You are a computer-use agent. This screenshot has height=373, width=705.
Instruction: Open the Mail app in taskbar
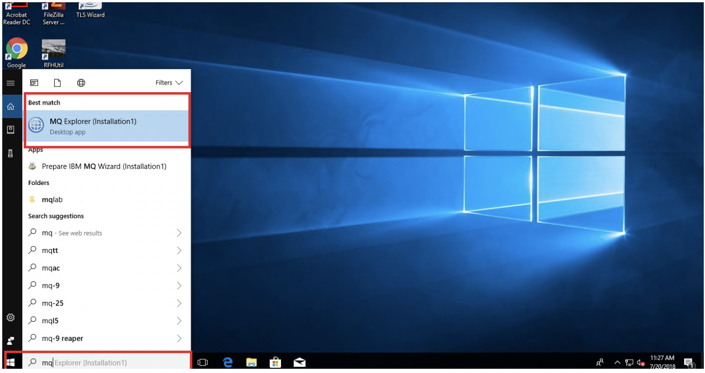point(299,362)
